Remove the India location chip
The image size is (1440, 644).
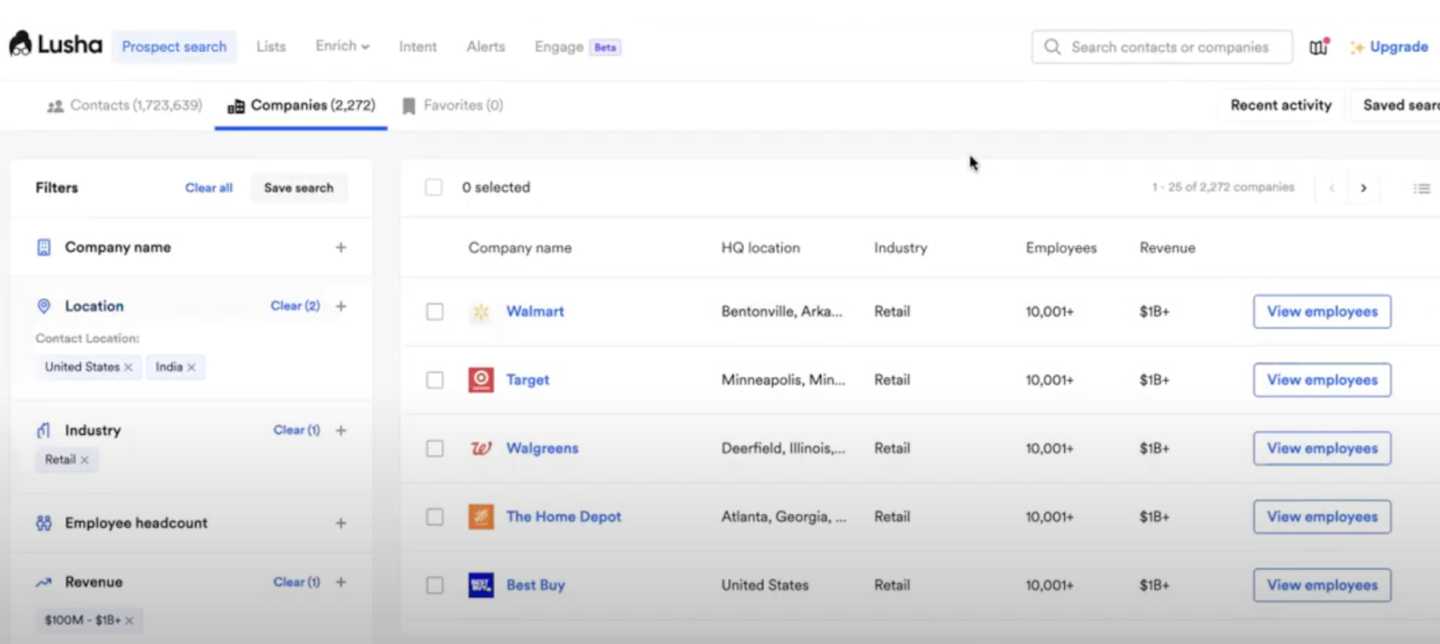click(191, 367)
